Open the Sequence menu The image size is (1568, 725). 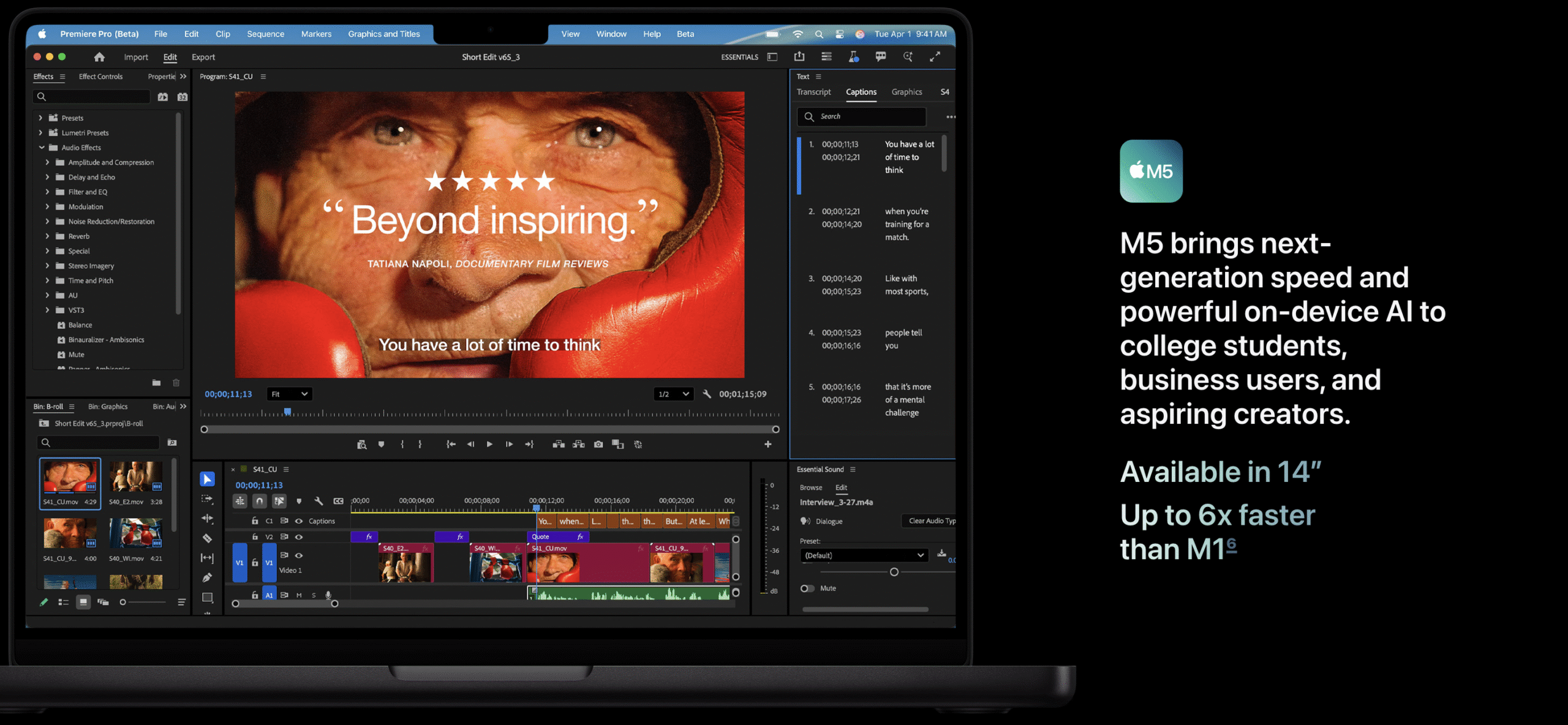[x=265, y=34]
